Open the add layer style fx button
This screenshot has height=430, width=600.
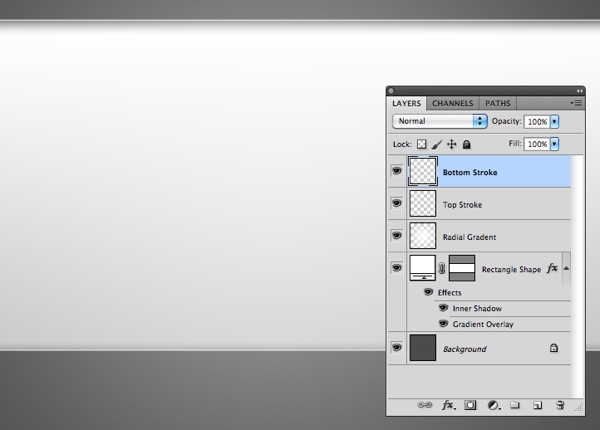[448, 405]
